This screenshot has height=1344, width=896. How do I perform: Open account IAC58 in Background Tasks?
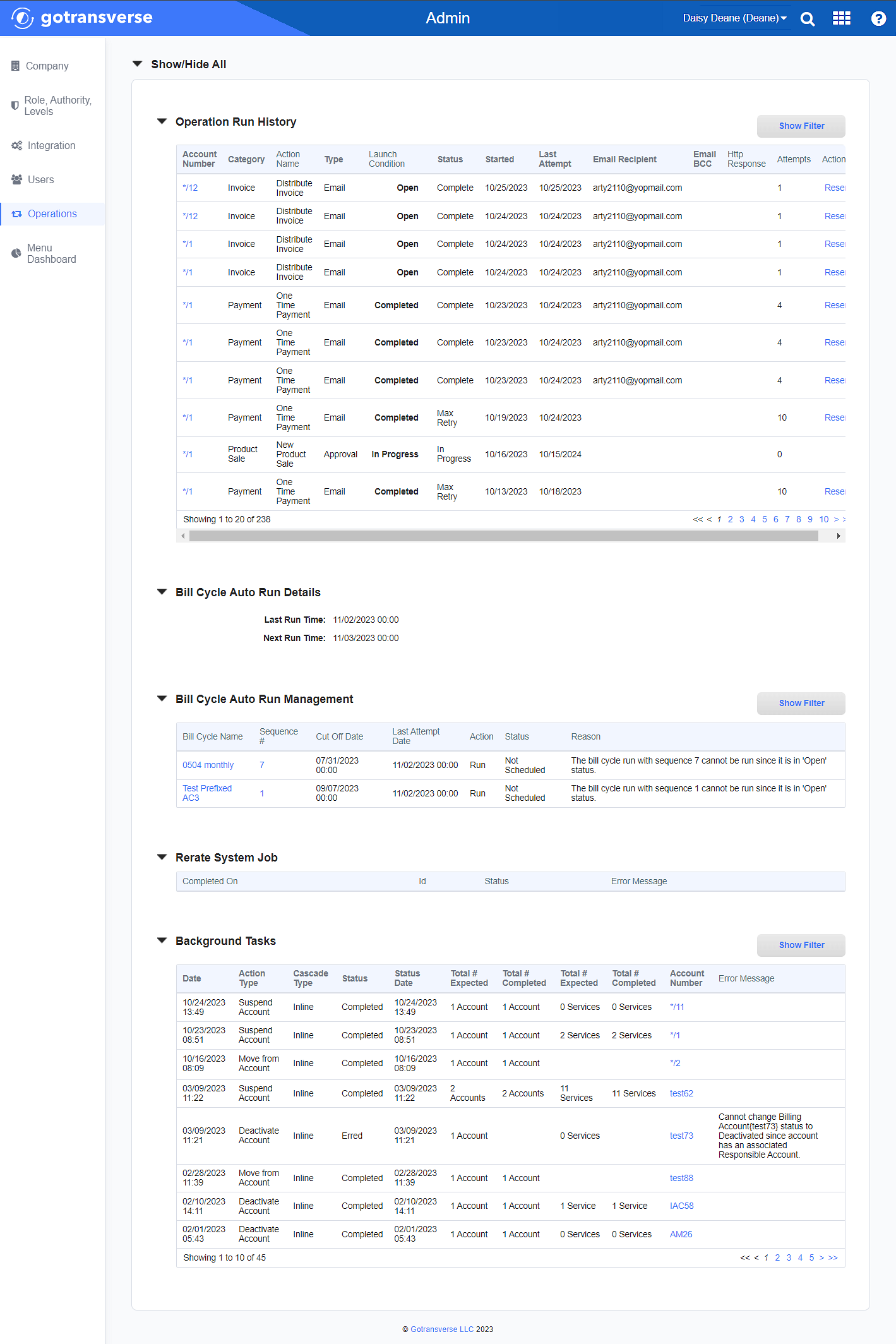pos(681,1206)
